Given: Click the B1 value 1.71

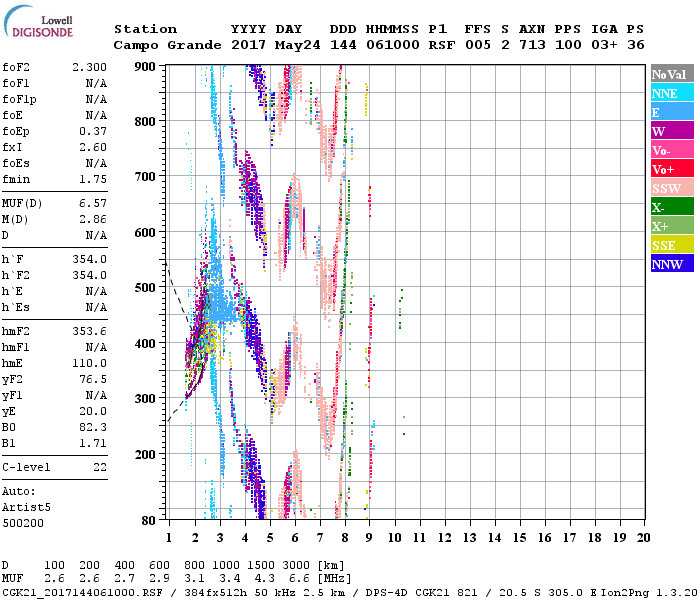Looking at the screenshot, I should (93, 443).
